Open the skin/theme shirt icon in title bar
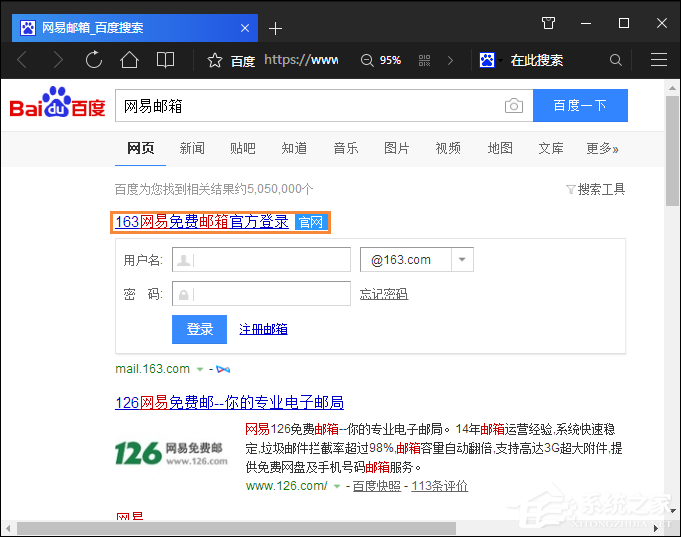681x537 pixels. click(x=548, y=23)
